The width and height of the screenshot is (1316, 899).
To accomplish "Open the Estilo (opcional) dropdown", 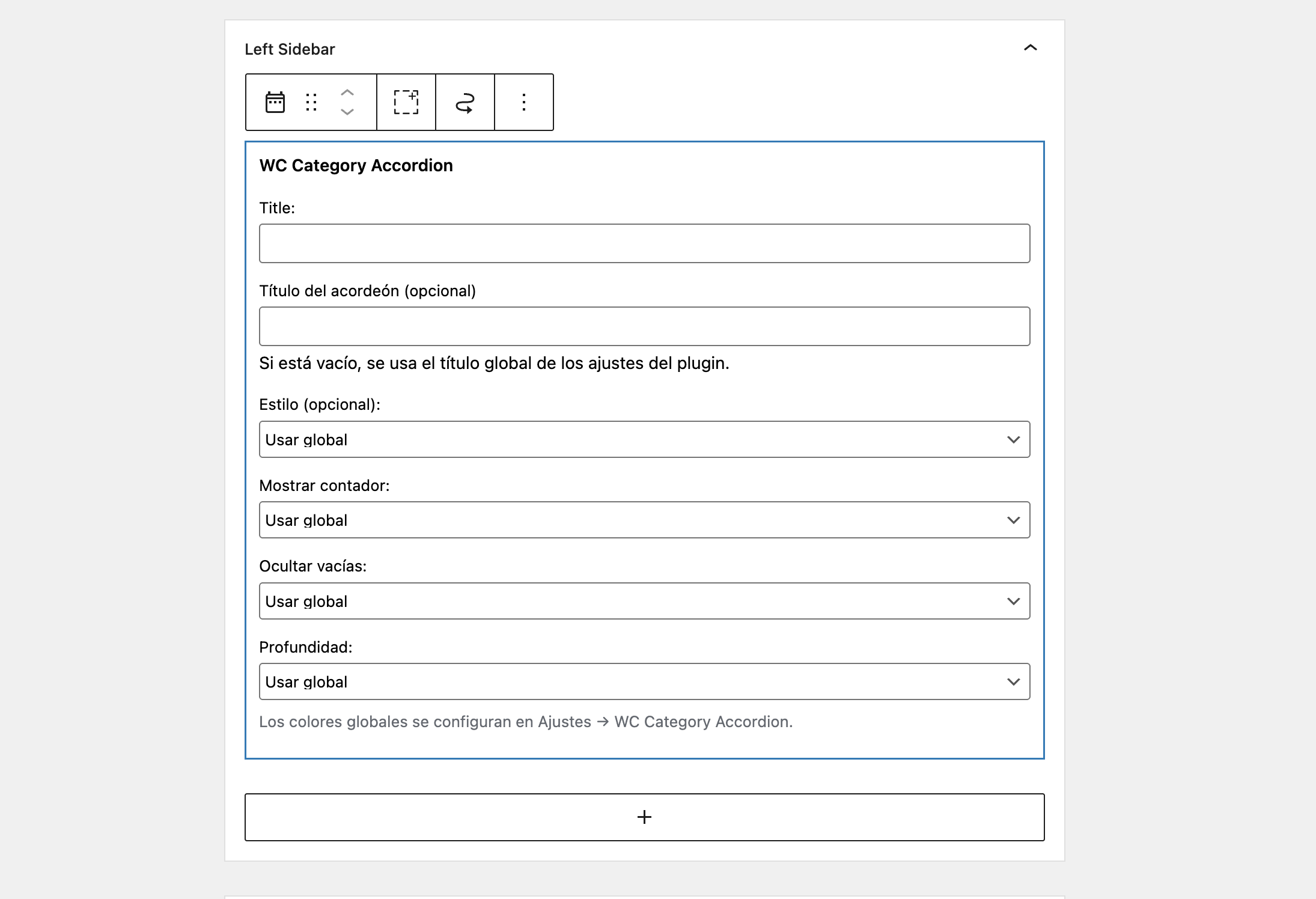I will point(644,439).
